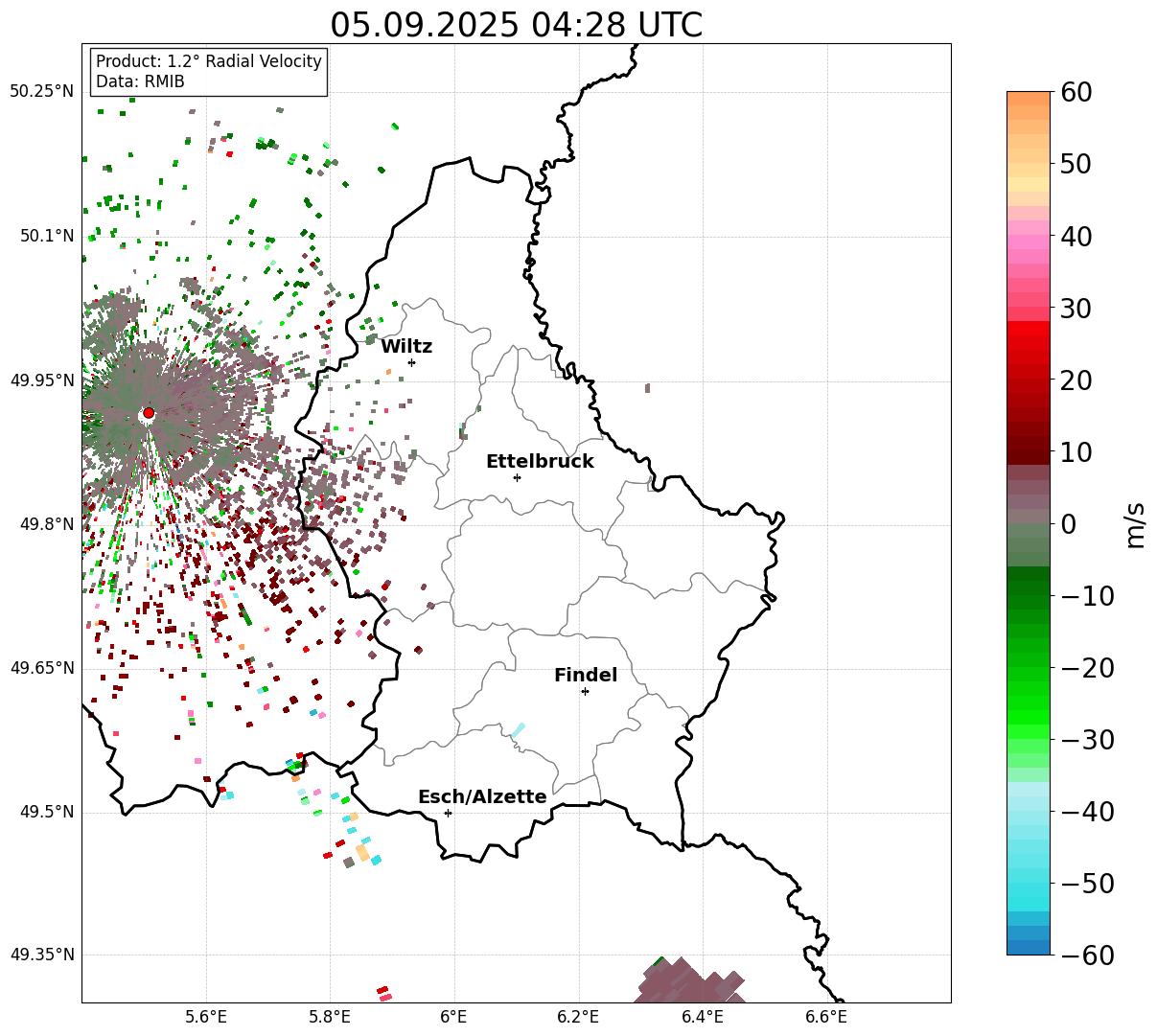Click the colorbar tick label −30
Image resolution: width=1157 pixels, height=1036 pixels.
coord(1087,740)
